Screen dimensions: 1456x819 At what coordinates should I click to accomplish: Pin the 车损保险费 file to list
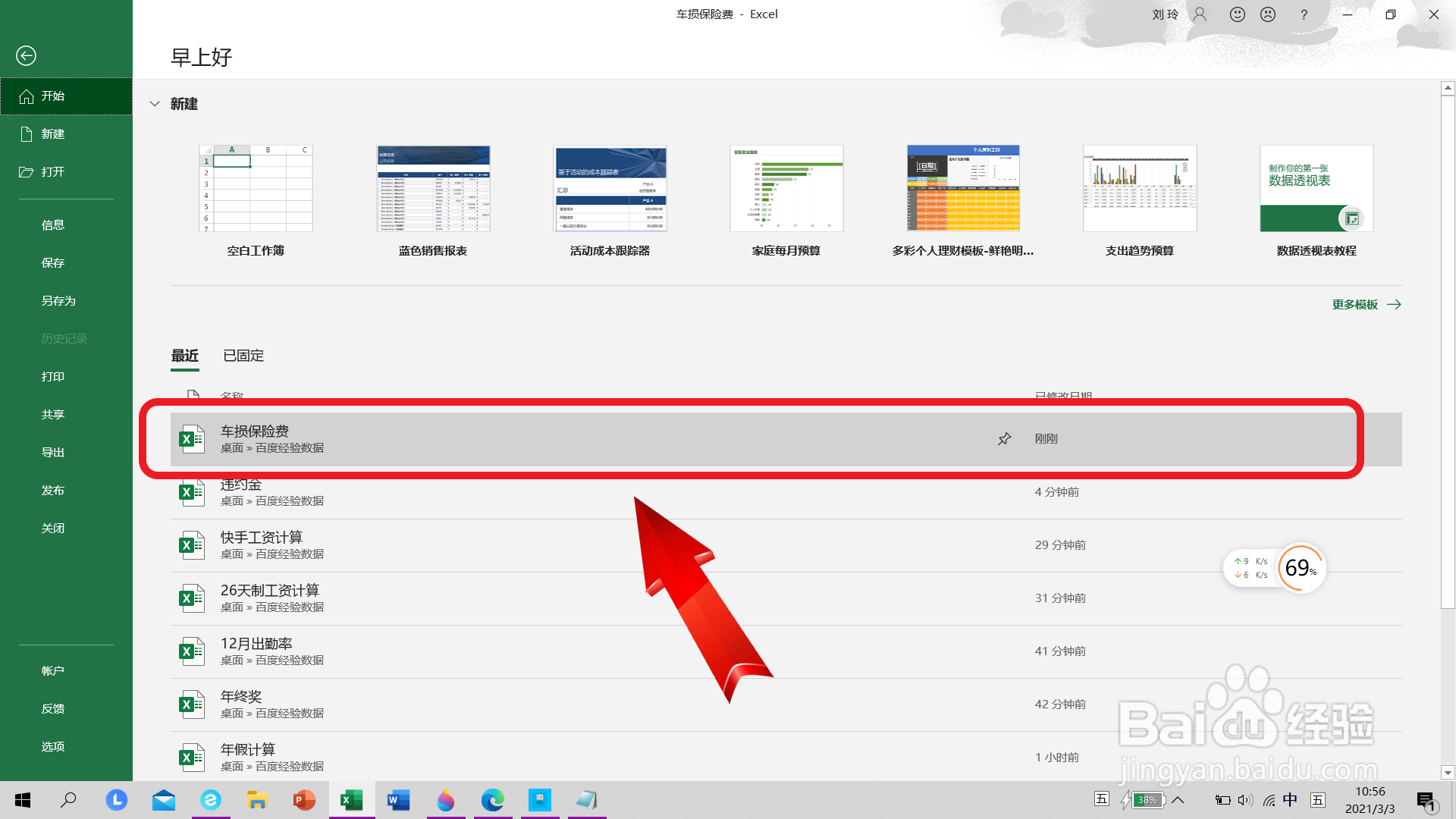(x=1004, y=439)
